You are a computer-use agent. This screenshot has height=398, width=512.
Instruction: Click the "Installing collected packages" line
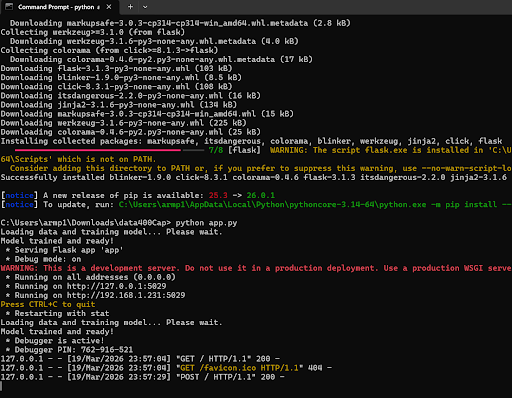(251, 141)
